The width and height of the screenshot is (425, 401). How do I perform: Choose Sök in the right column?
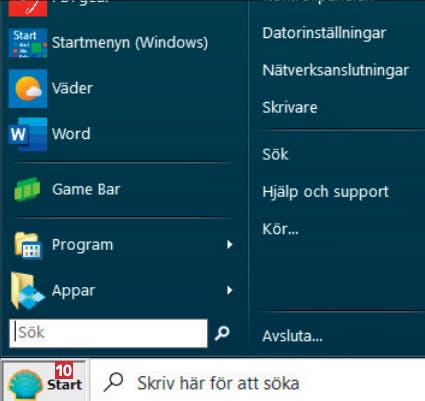click(275, 154)
